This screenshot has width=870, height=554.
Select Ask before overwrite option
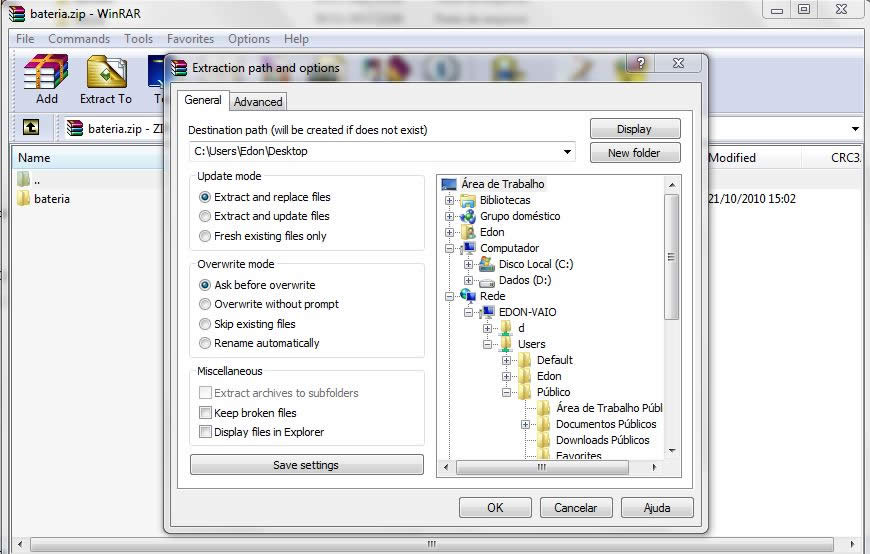tap(205, 285)
